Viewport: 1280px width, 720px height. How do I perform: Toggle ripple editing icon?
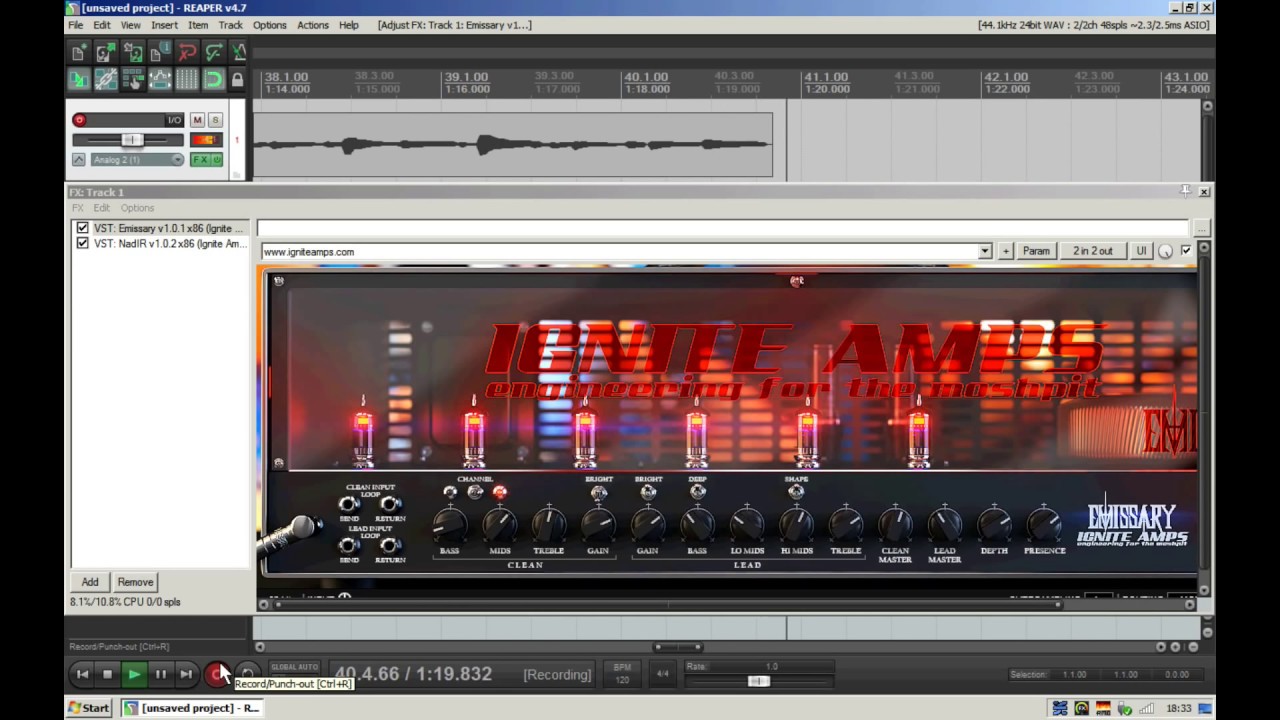[x=133, y=80]
